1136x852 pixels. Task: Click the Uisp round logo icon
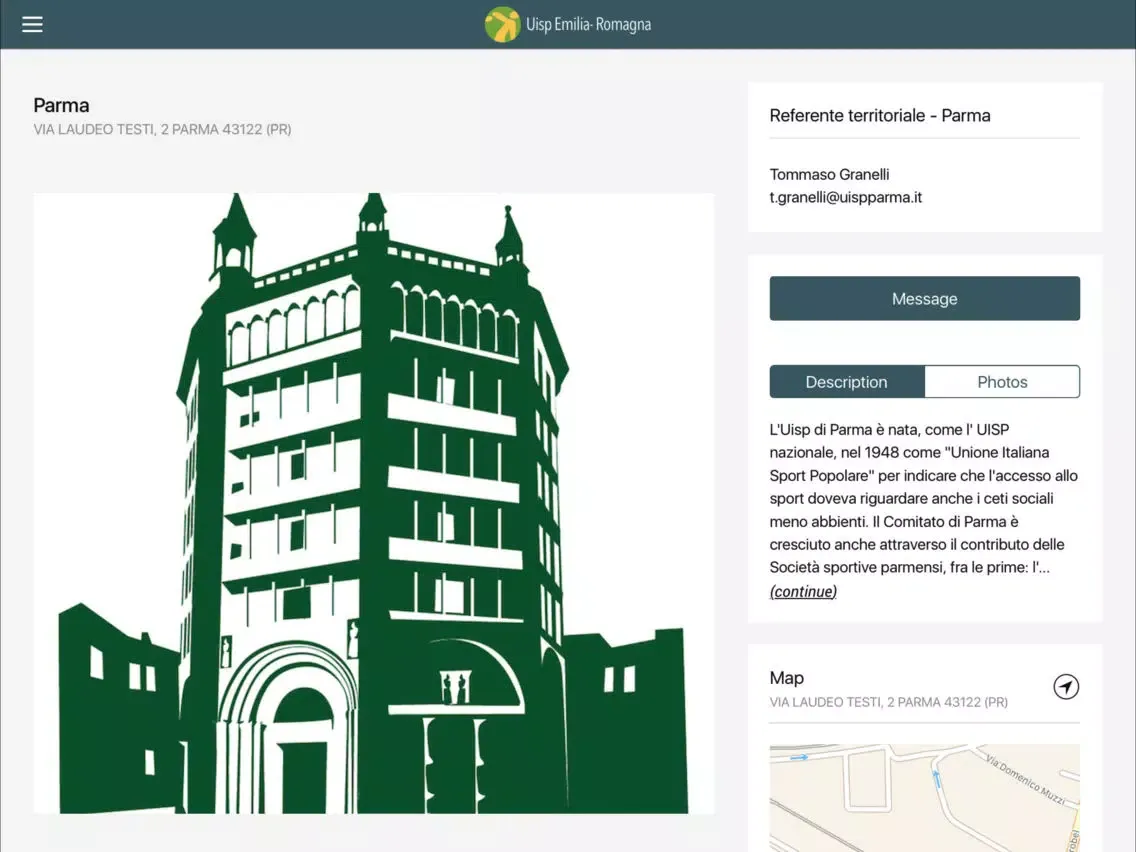click(x=502, y=24)
